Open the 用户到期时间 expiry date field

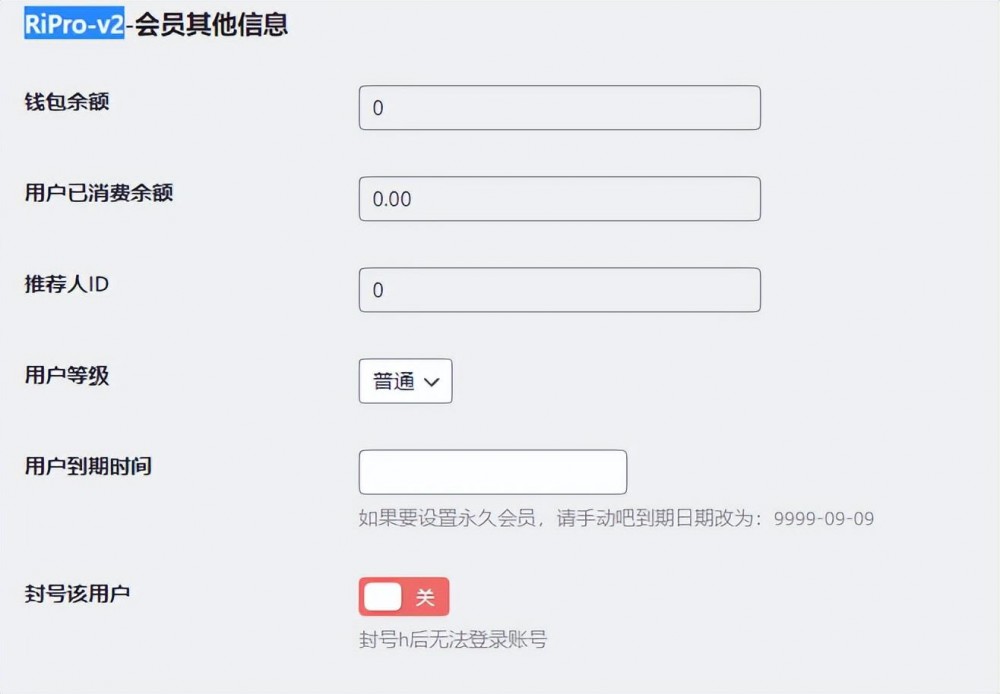point(492,471)
